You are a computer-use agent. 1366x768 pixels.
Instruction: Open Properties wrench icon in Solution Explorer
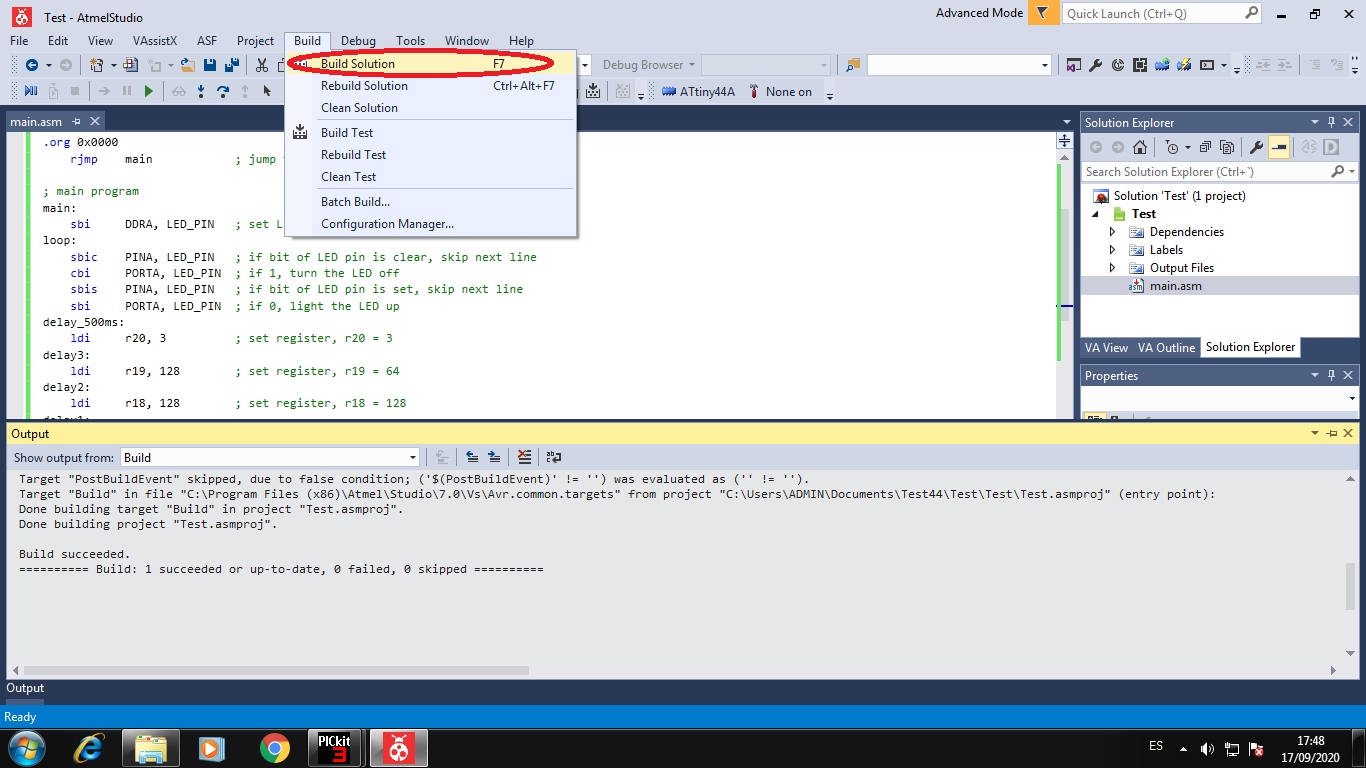[x=1257, y=147]
